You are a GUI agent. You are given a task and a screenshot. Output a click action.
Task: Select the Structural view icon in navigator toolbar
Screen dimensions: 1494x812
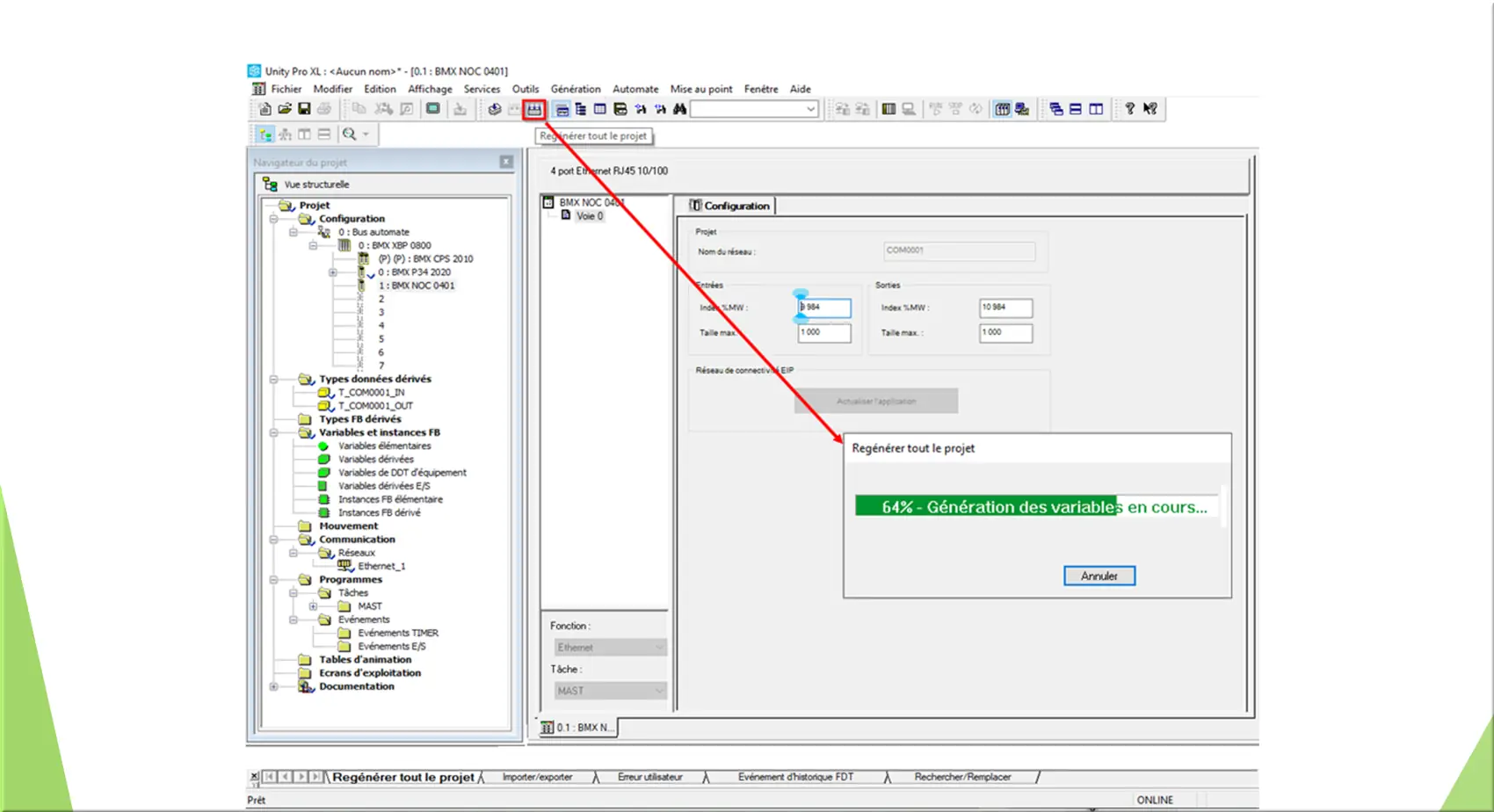coord(265,134)
